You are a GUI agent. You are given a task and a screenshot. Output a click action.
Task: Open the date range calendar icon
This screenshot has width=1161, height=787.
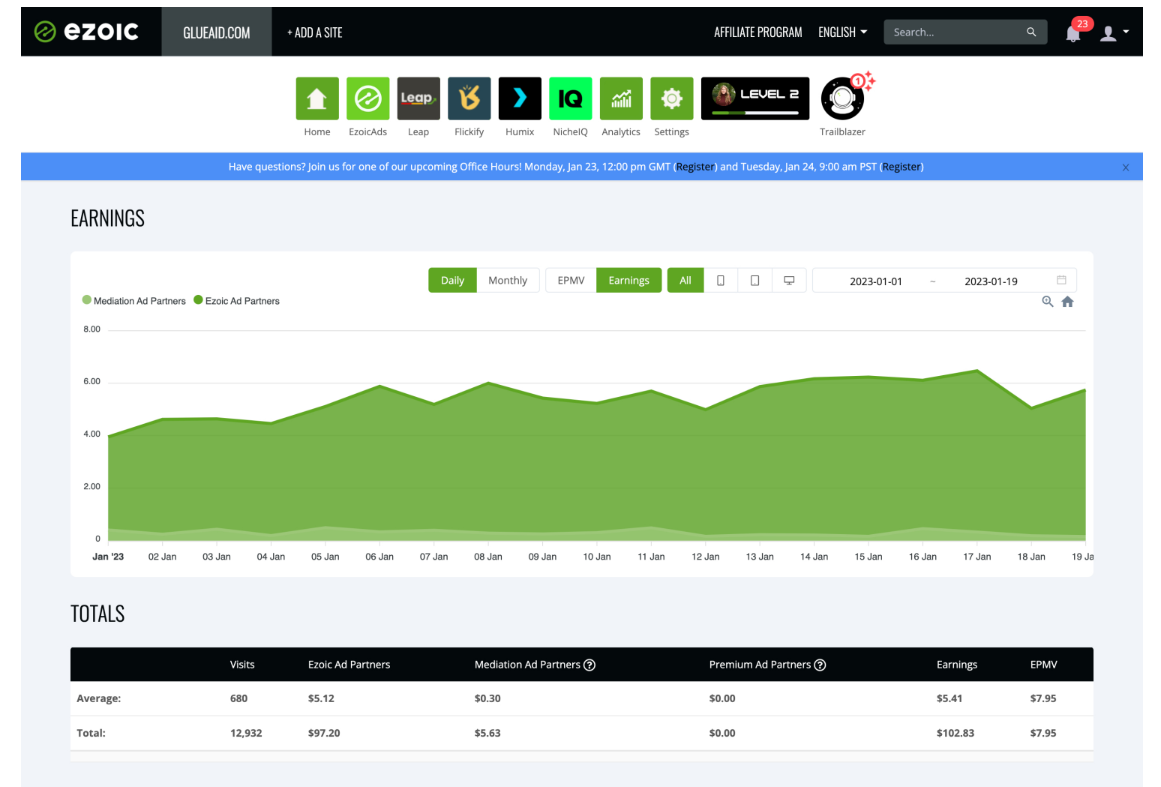click(1062, 280)
